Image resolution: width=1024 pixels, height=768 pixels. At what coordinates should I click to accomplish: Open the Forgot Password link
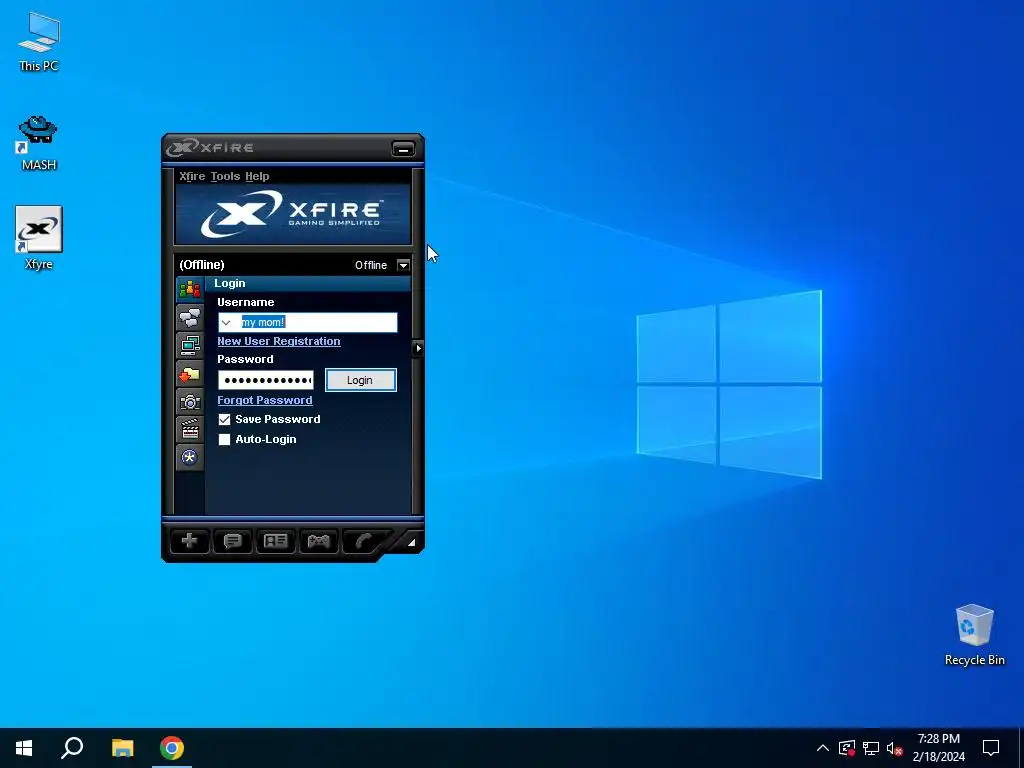pos(264,400)
